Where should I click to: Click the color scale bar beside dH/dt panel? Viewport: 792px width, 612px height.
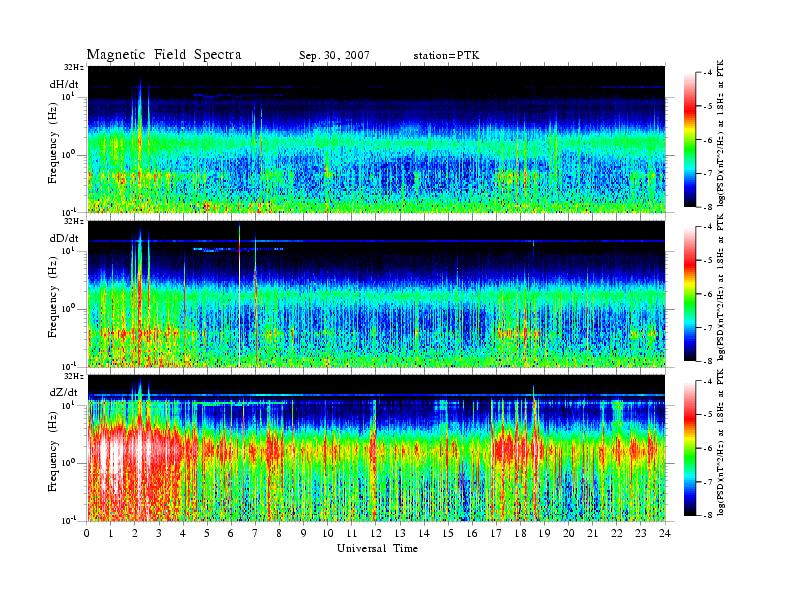[x=689, y=140]
